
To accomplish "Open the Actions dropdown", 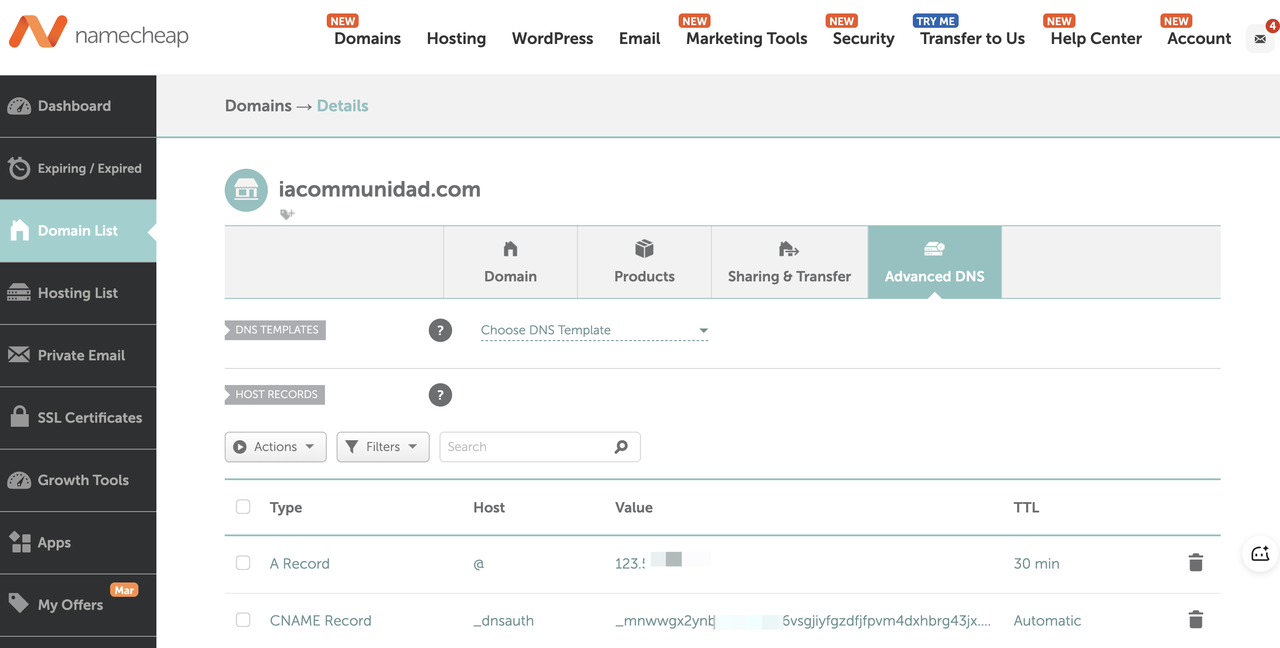I will pyautogui.click(x=275, y=447).
